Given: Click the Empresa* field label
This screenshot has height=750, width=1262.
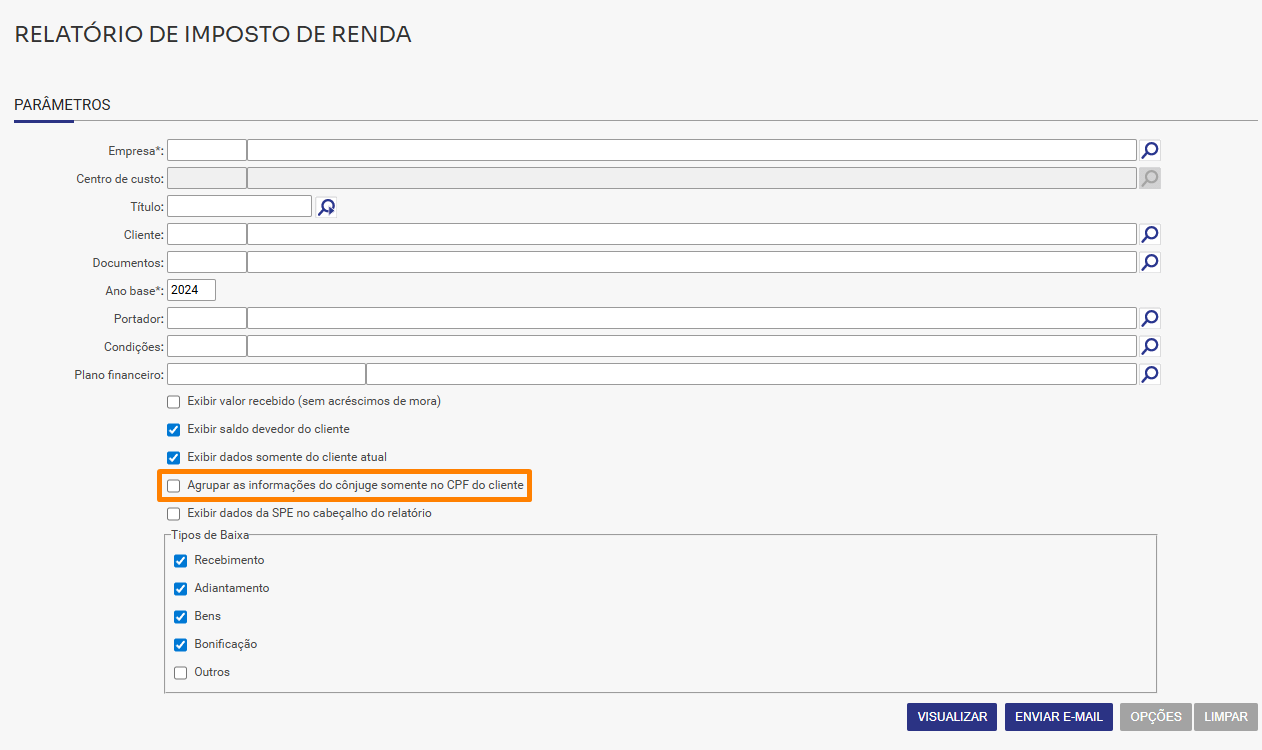Looking at the screenshot, I should tap(136, 151).
